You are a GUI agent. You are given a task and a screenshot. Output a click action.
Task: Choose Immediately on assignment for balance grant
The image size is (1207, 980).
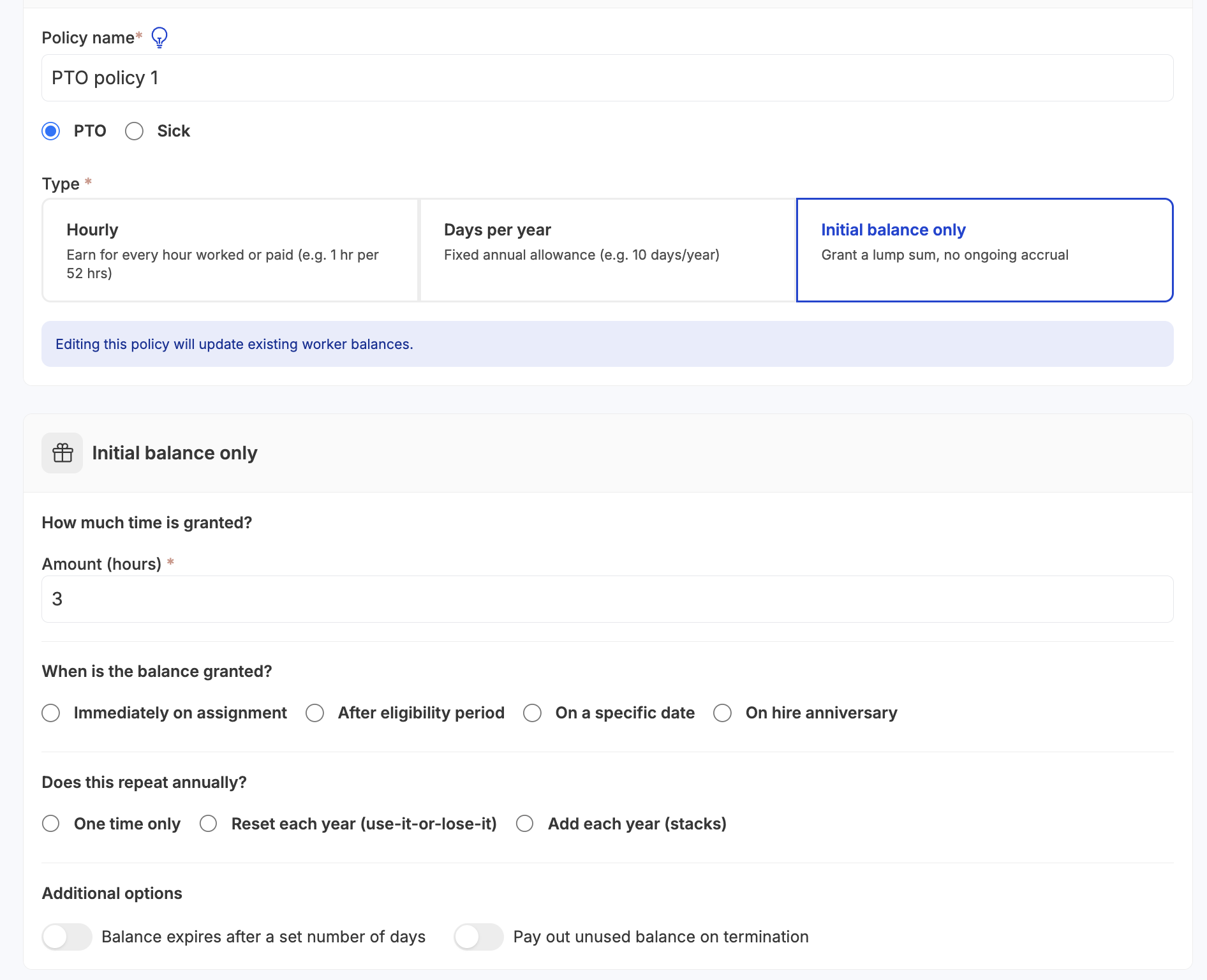tap(51, 713)
